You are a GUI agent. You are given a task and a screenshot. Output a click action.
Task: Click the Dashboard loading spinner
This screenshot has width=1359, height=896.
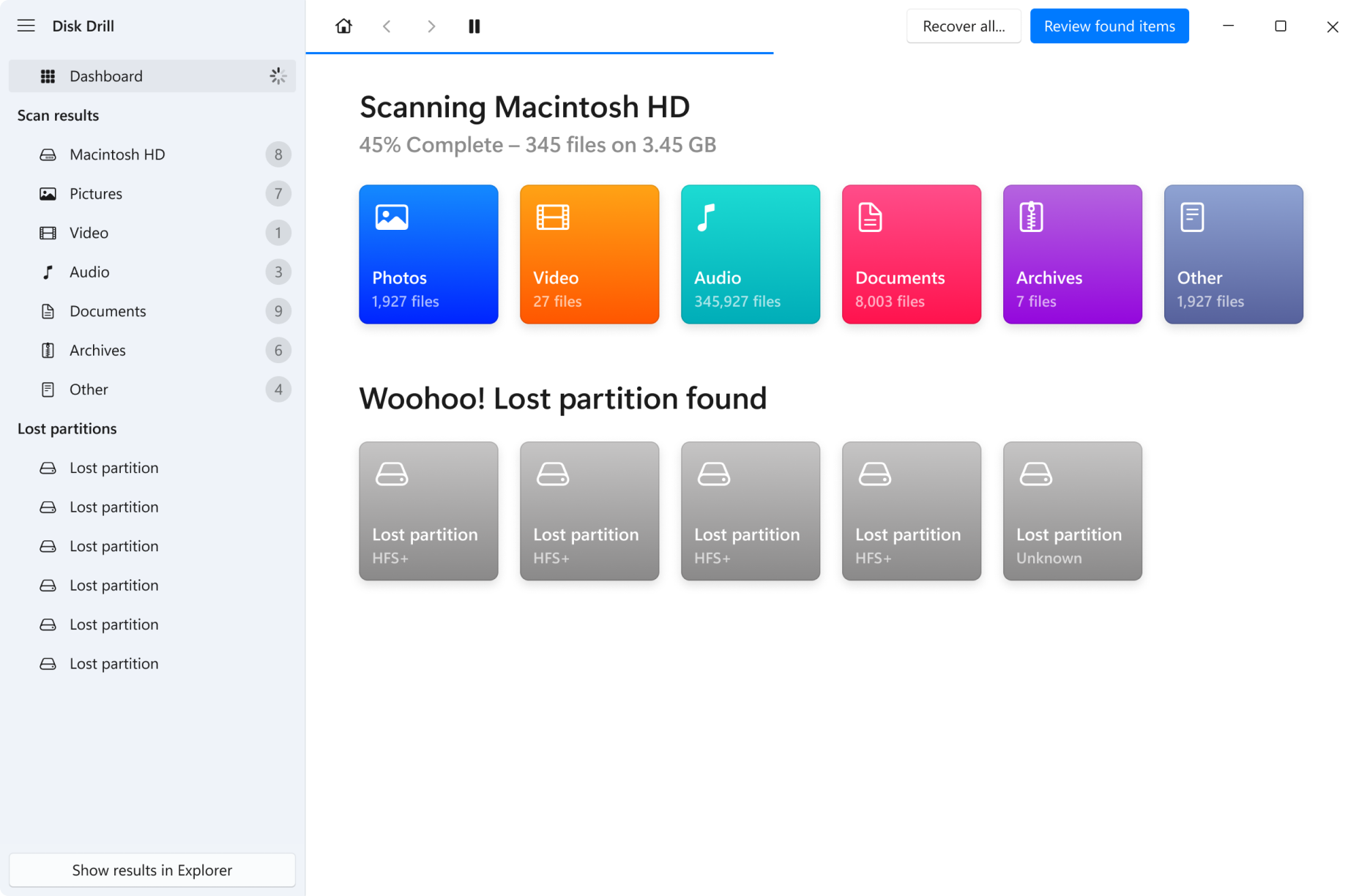278,75
